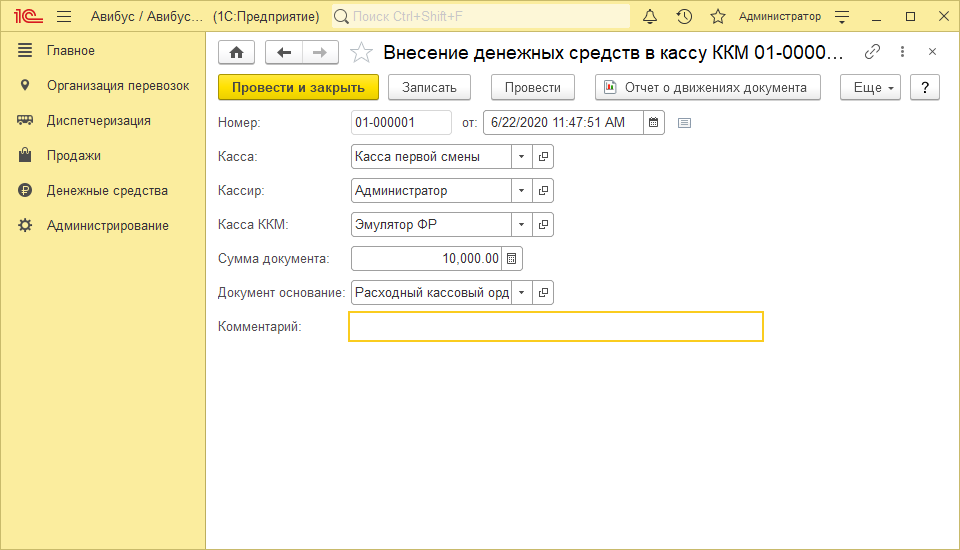Open the Еще actions menu
Image resolution: width=960 pixels, height=550 pixels.
pos(870,87)
